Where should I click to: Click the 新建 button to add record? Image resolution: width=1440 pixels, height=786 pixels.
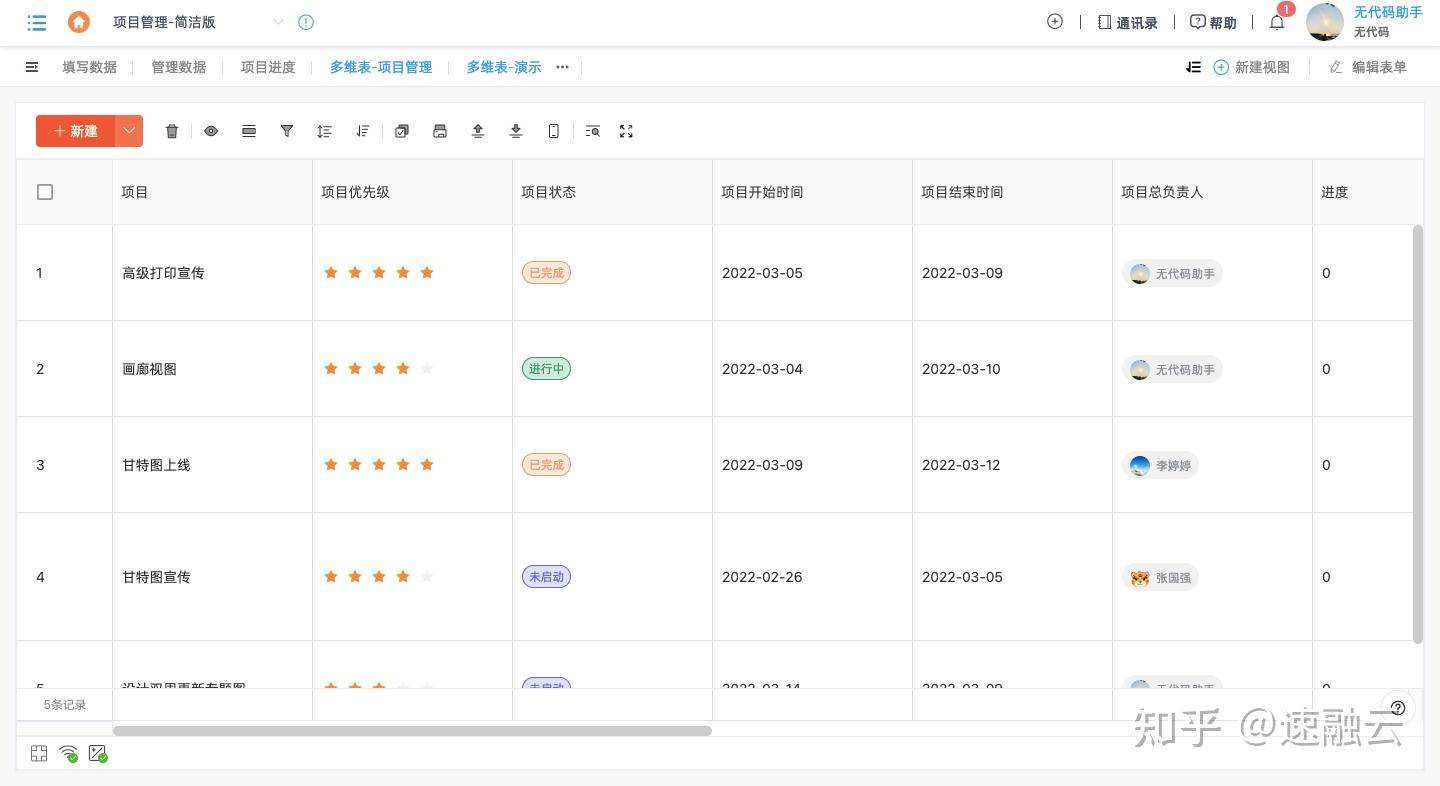(76, 131)
